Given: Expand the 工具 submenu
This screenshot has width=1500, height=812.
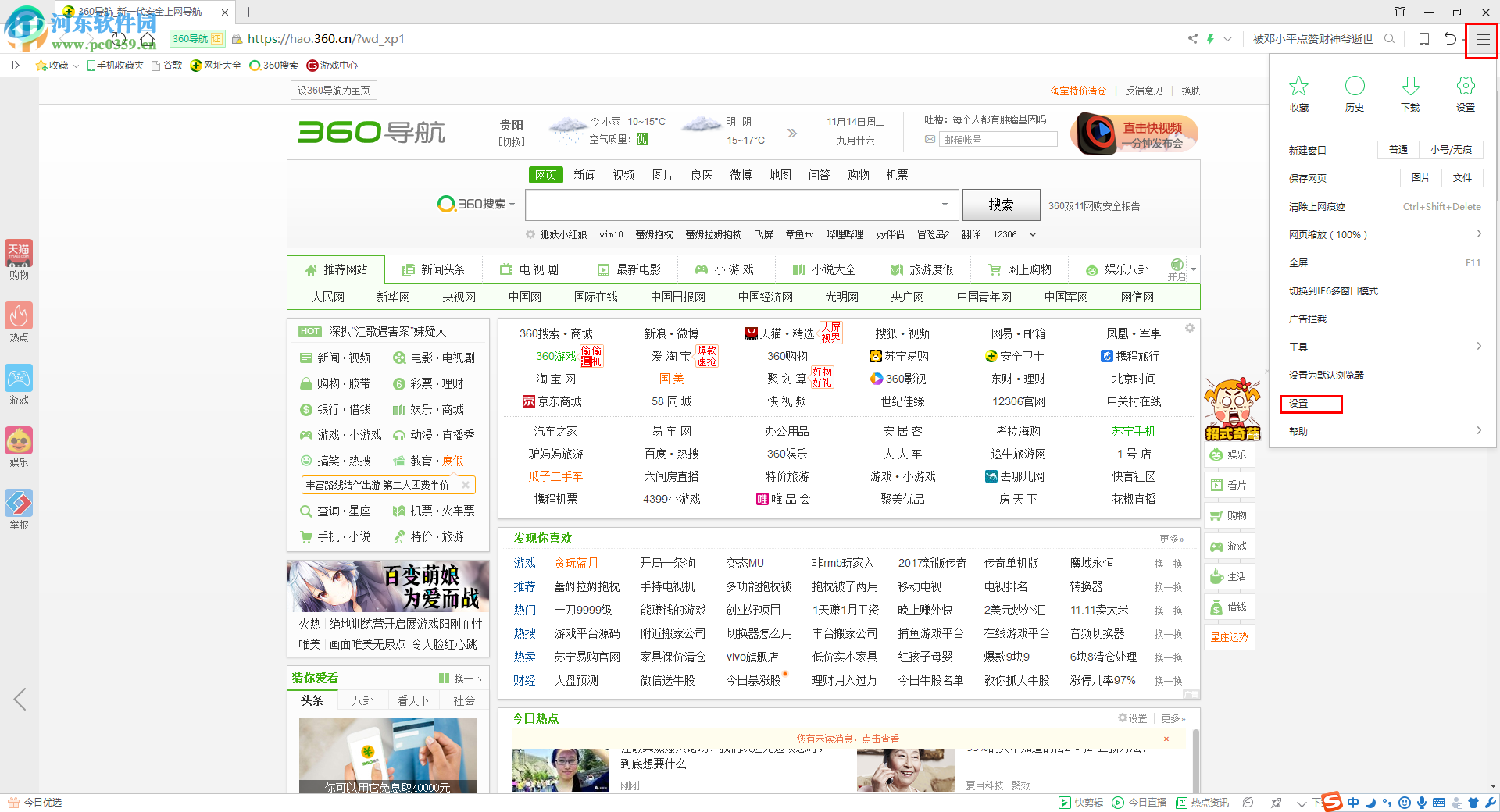Looking at the screenshot, I should click(x=1479, y=347).
